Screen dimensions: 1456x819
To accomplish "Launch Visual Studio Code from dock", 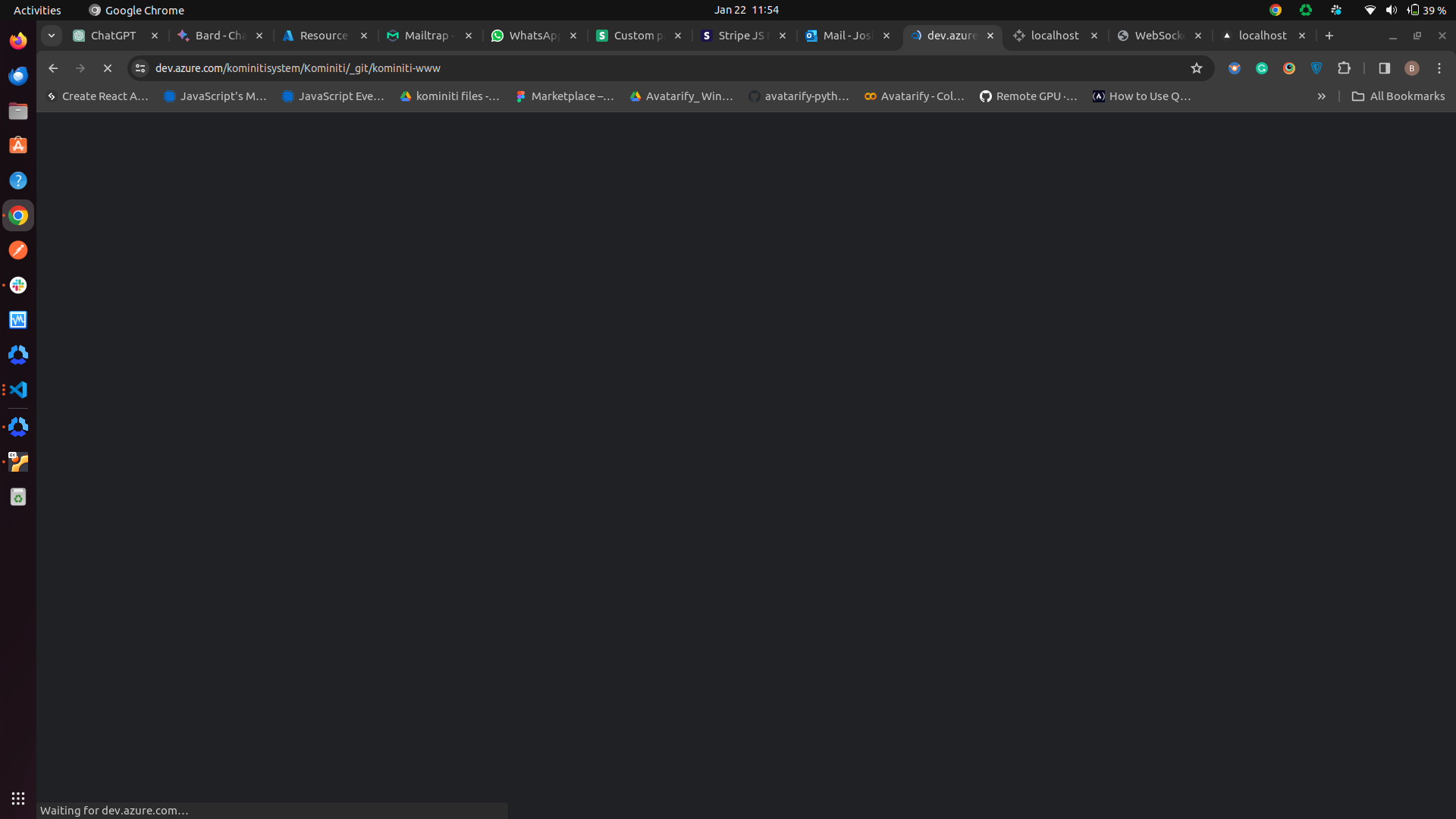I will point(18,390).
